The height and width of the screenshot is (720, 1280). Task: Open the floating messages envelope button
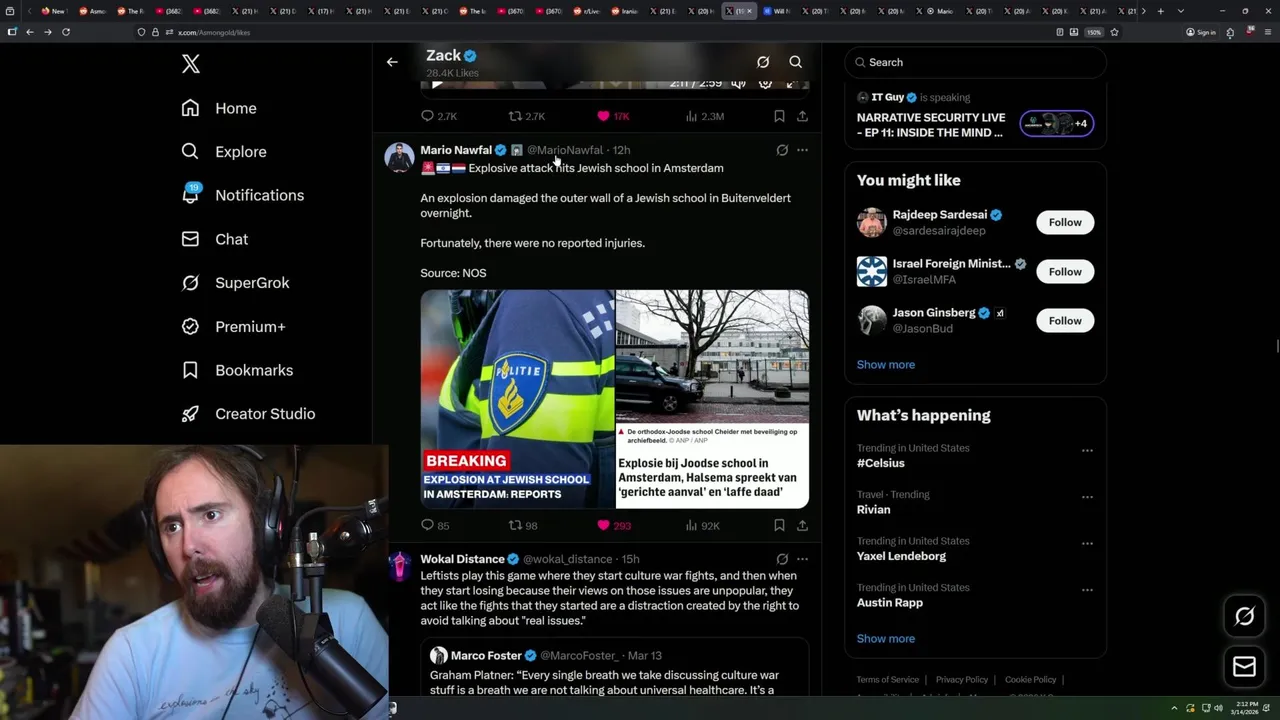[1244, 667]
